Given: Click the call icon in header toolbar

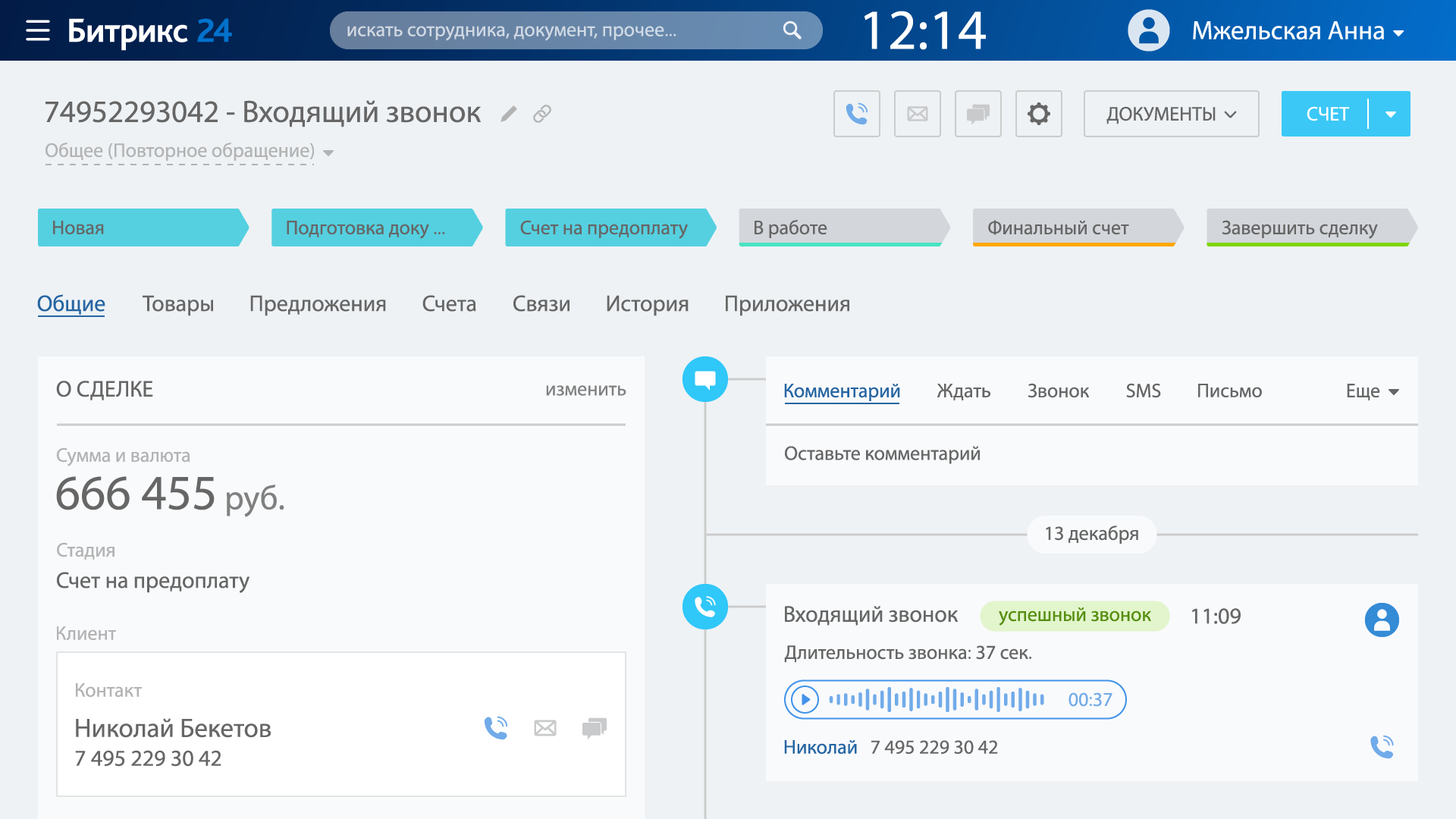Looking at the screenshot, I should click(x=856, y=114).
